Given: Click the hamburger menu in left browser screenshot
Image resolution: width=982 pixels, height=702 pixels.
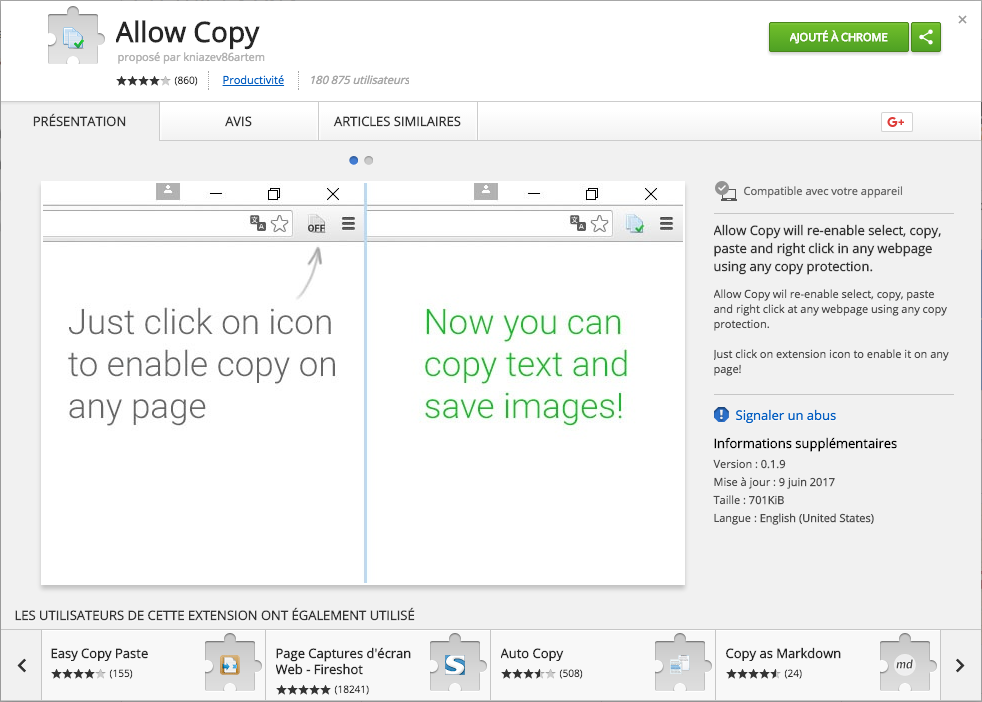Looking at the screenshot, I should (x=349, y=224).
